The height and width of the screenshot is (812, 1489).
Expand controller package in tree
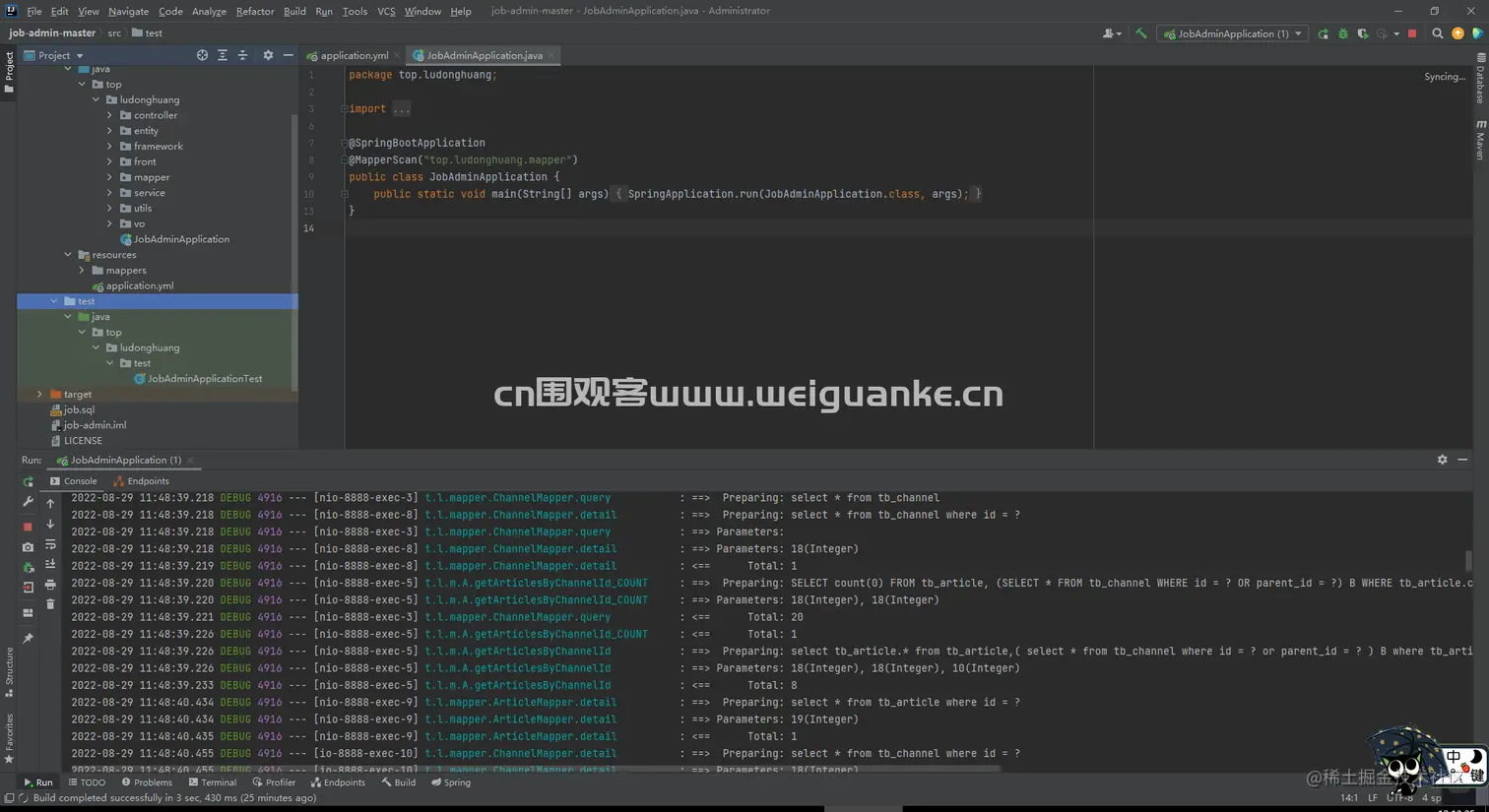click(x=109, y=115)
